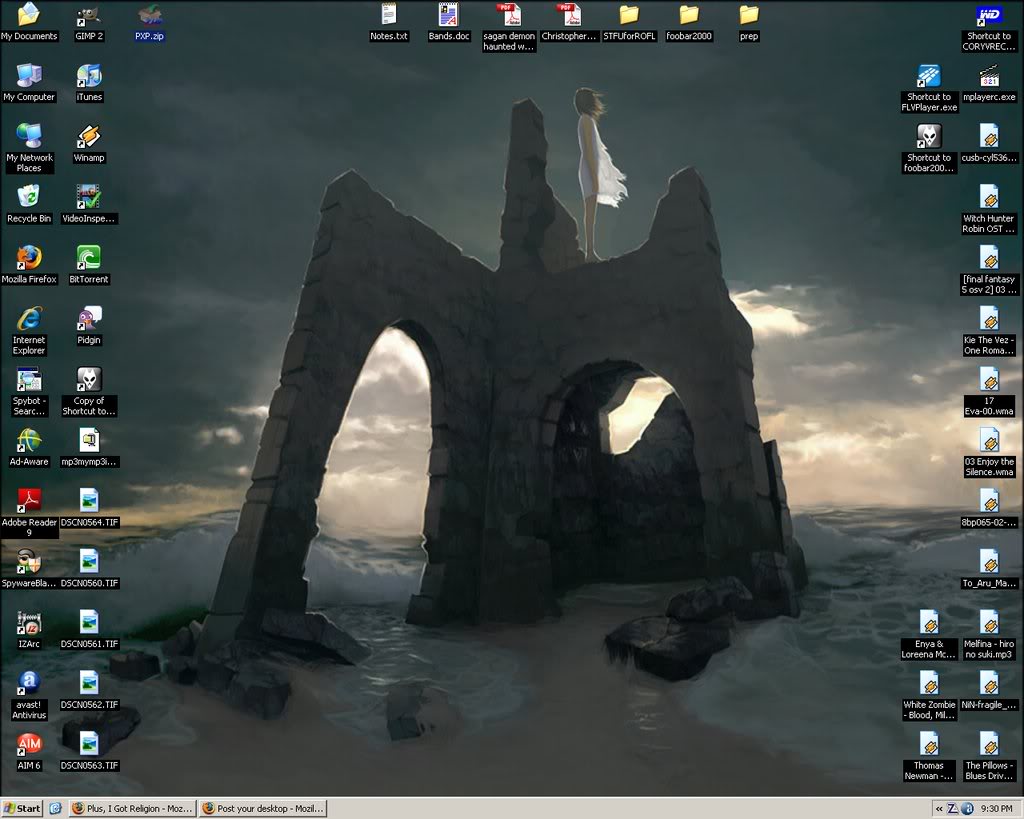Select the 8bp065-02 audio file
Screen dimensions: 1024x819
tap(989, 500)
